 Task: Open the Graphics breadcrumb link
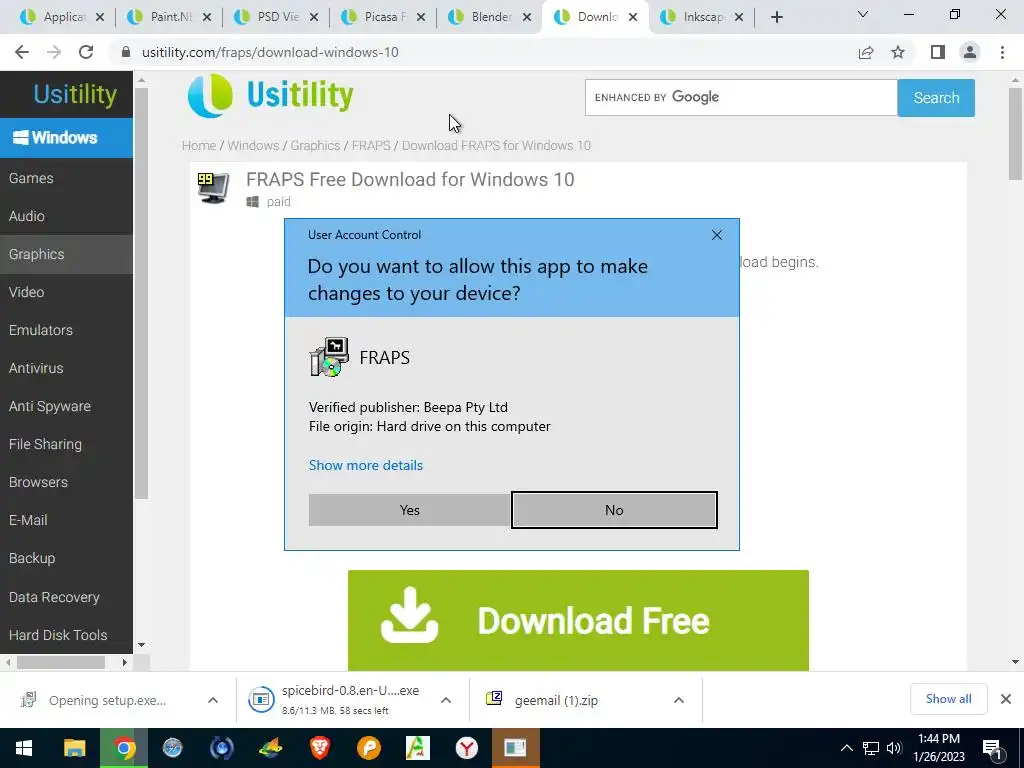(315, 145)
